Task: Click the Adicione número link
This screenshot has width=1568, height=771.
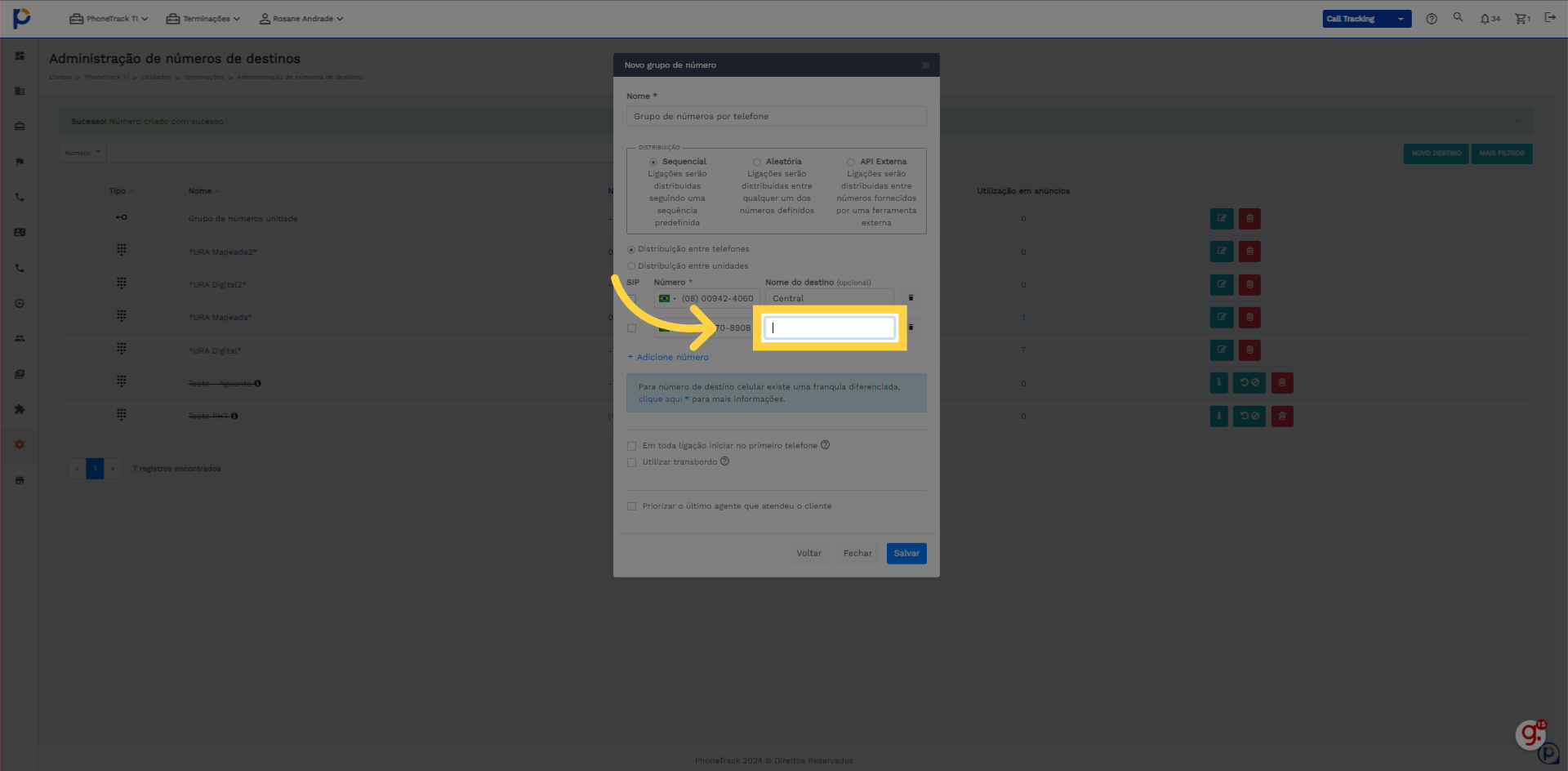Action: [668, 358]
